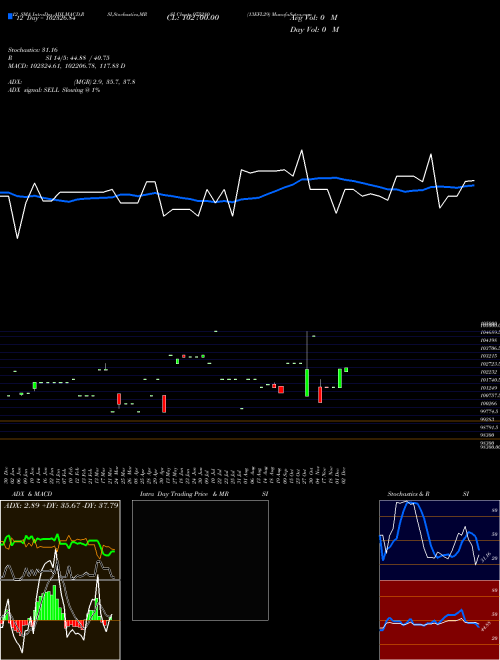Click the 101249 price axis label
The image size is (500, 660).
tap(489, 388)
